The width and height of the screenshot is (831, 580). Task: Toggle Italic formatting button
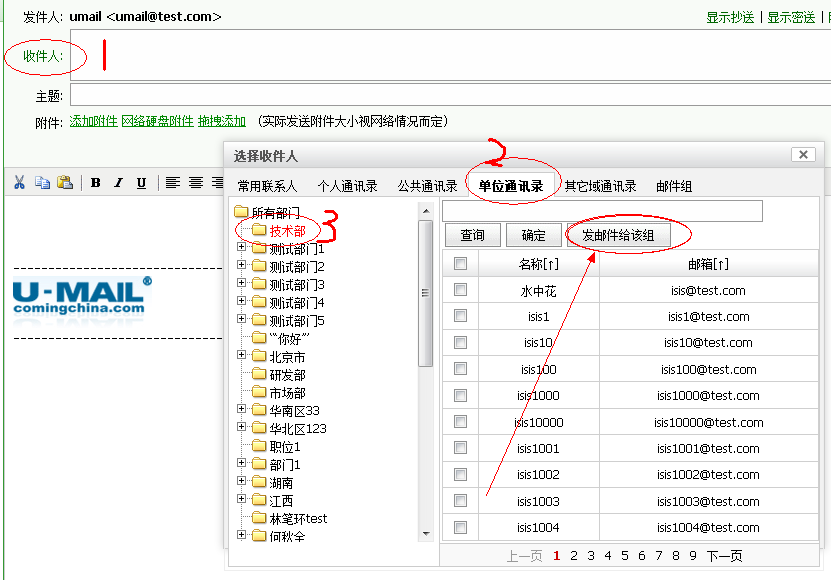click(118, 182)
